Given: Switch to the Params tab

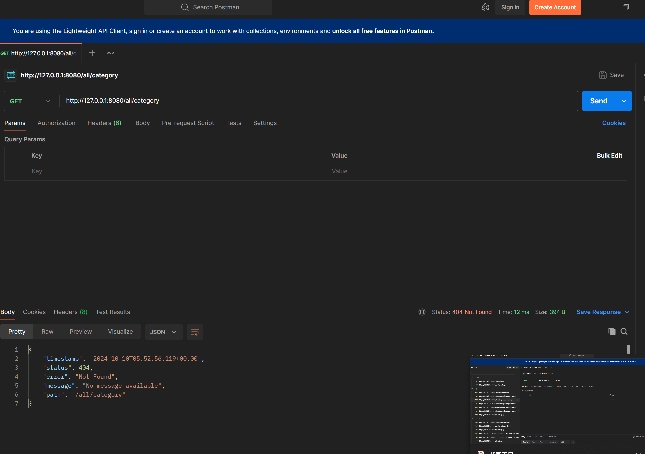Looking at the screenshot, I should coord(15,123).
